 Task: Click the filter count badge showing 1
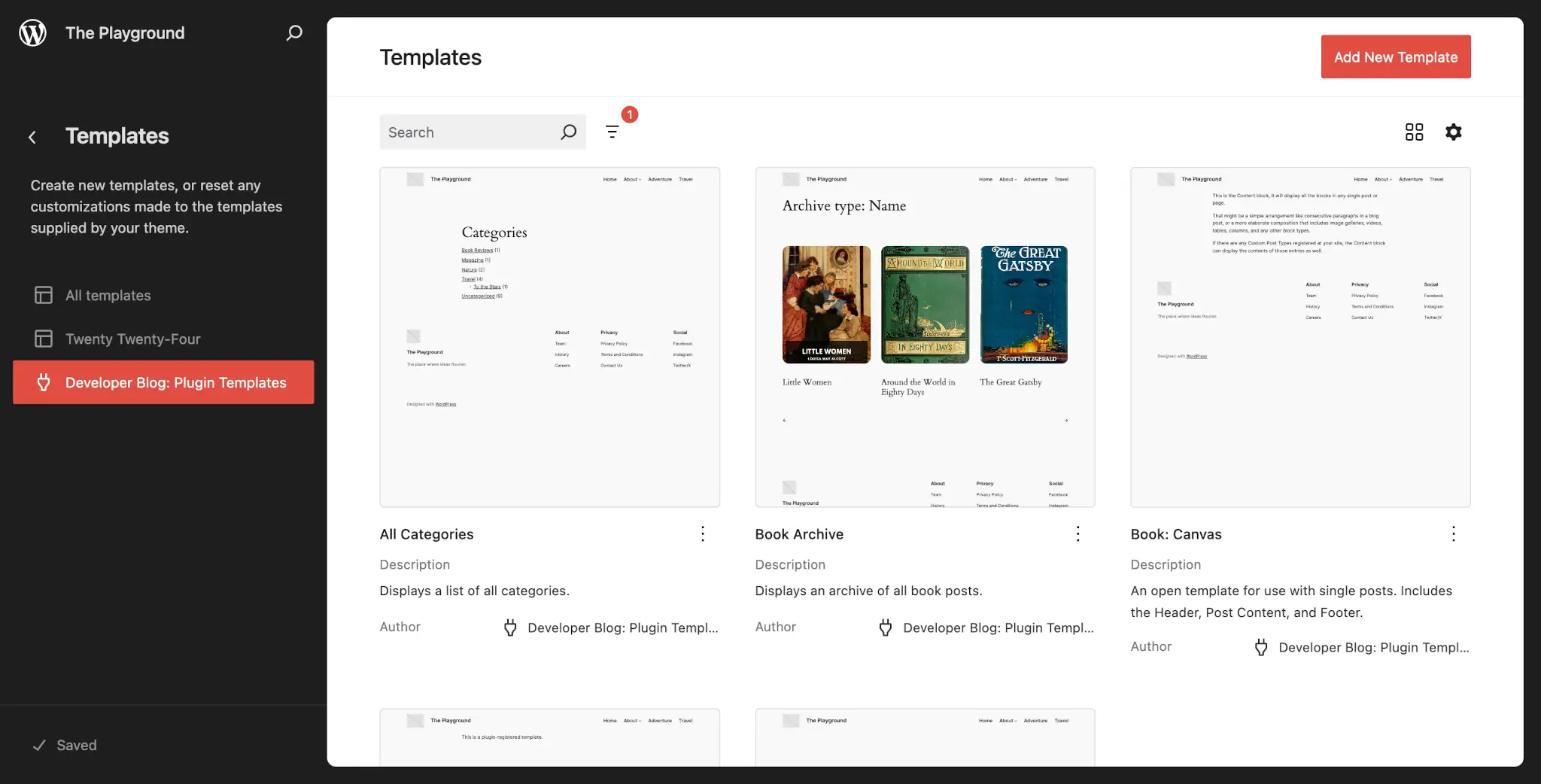pos(630,114)
